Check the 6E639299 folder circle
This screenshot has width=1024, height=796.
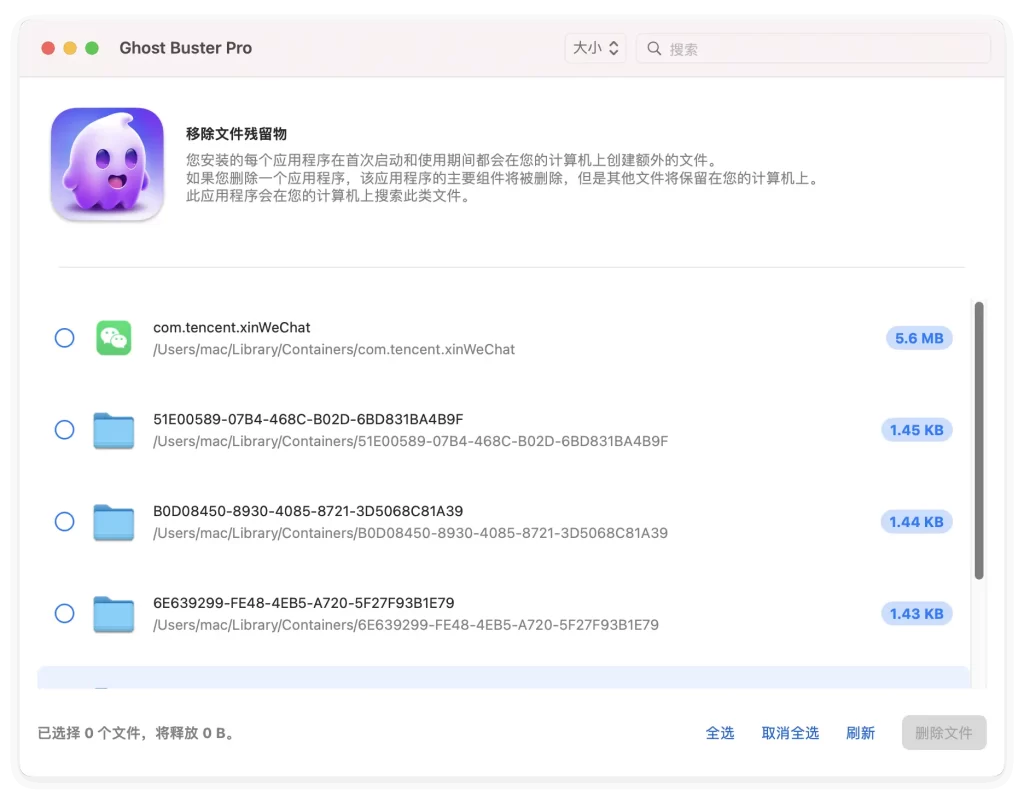click(x=64, y=614)
